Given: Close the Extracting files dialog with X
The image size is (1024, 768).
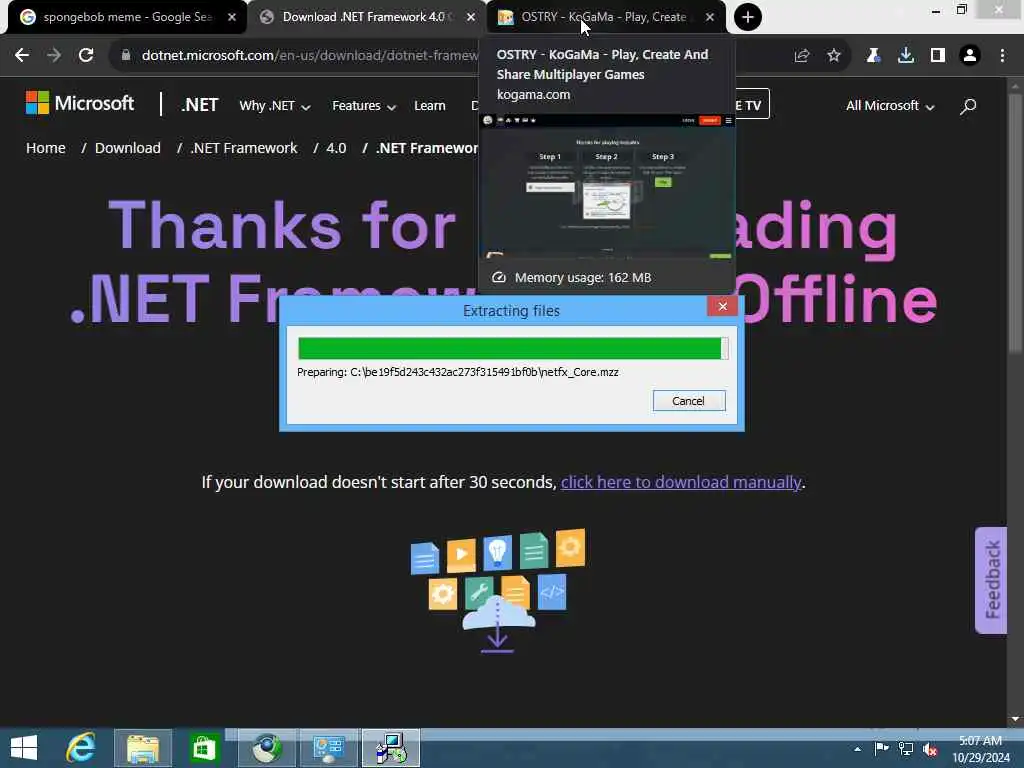Looking at the screenshot, I should tap(722, 306).
